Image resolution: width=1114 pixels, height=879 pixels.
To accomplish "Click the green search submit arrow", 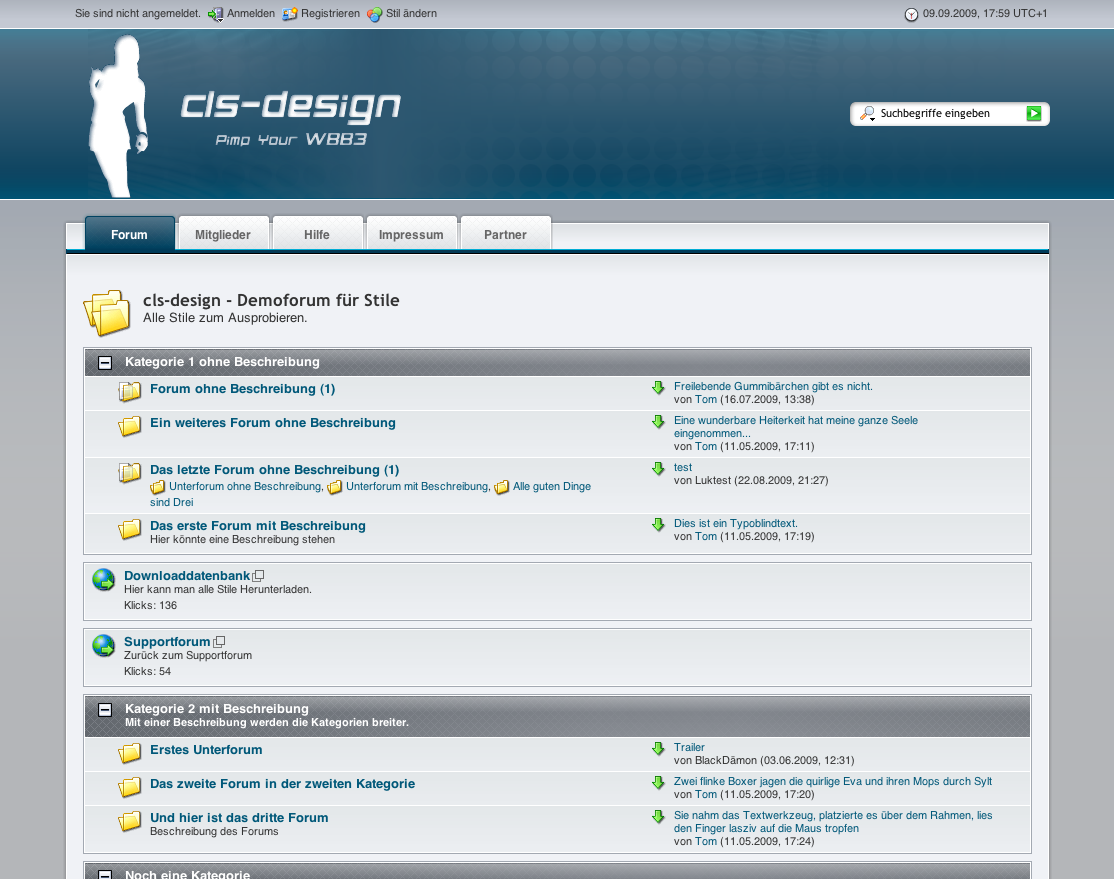I will pos(1034,114).
